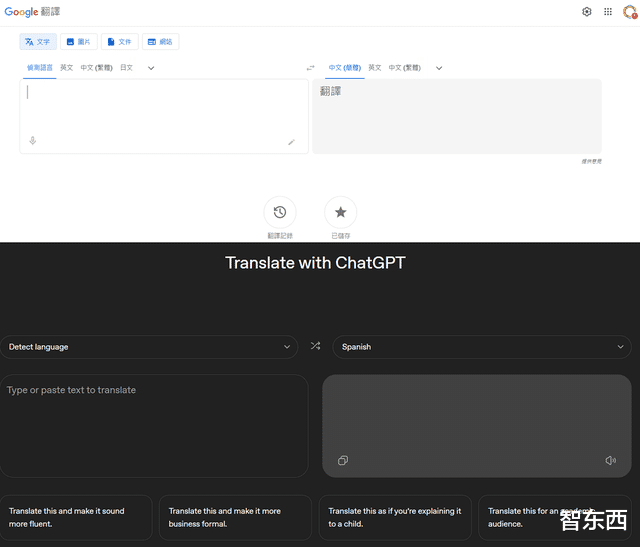This screenshot has height=547, width=640.
Task: Select the 文件 document translation tab
Action: [120, 42]
